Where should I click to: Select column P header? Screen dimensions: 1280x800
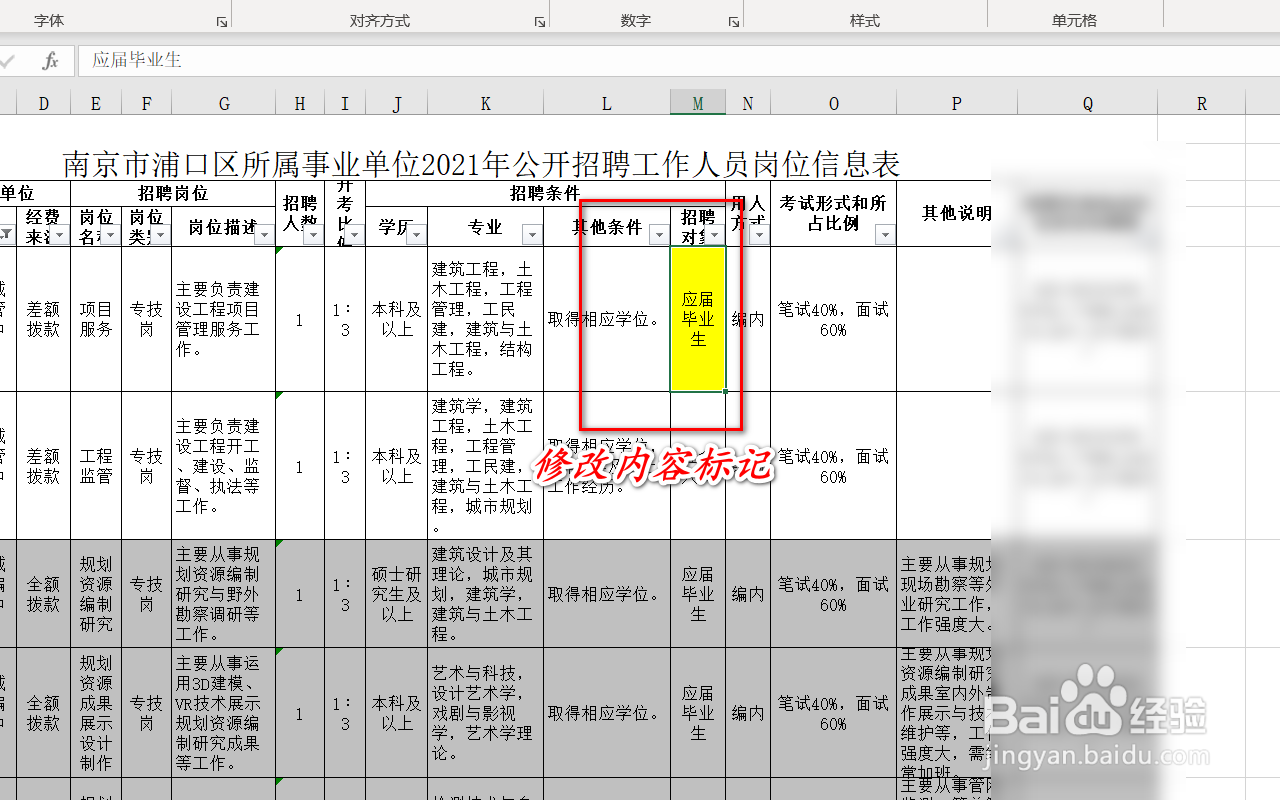957,103
